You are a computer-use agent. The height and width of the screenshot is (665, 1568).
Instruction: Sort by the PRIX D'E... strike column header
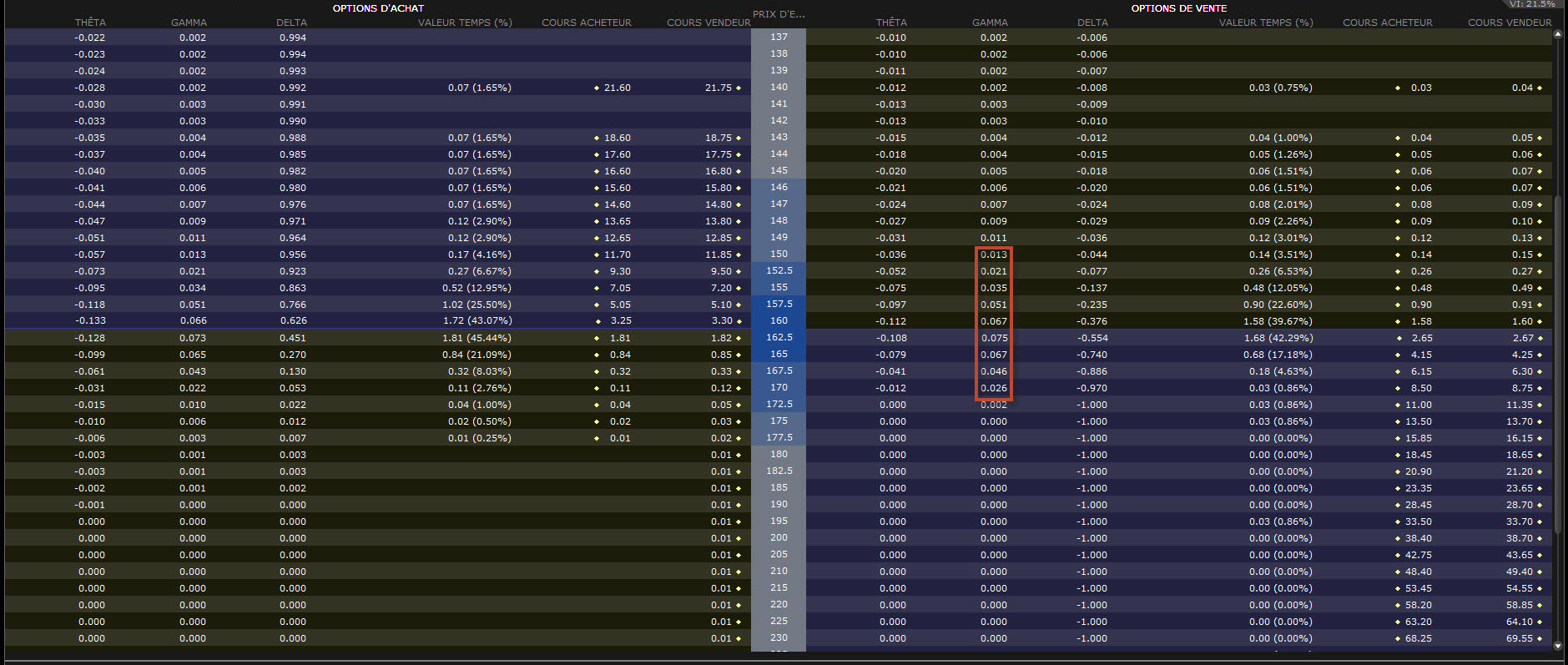click(x=778, y=14)
